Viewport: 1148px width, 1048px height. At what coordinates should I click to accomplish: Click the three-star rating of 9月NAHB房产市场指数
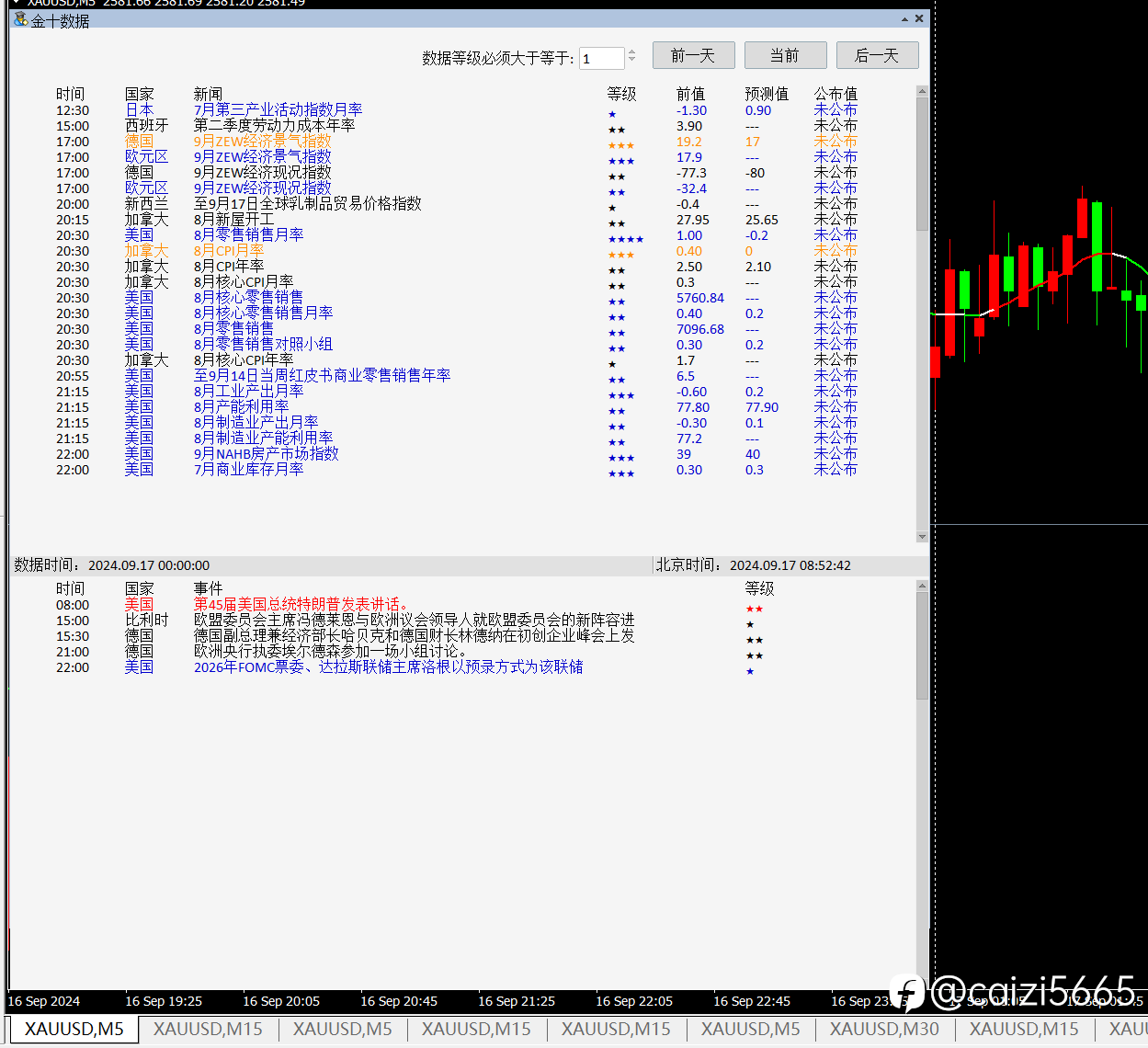coord(621,458)
